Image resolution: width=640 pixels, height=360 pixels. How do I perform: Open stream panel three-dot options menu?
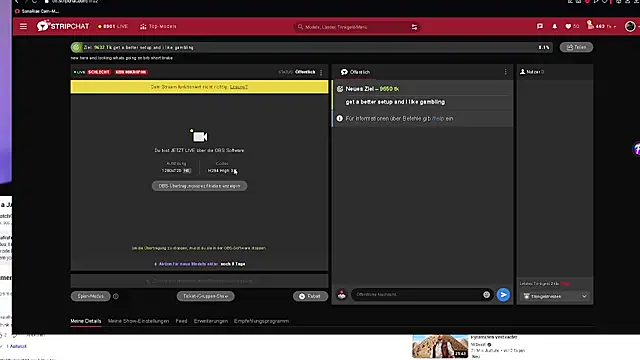coord(321,72)
